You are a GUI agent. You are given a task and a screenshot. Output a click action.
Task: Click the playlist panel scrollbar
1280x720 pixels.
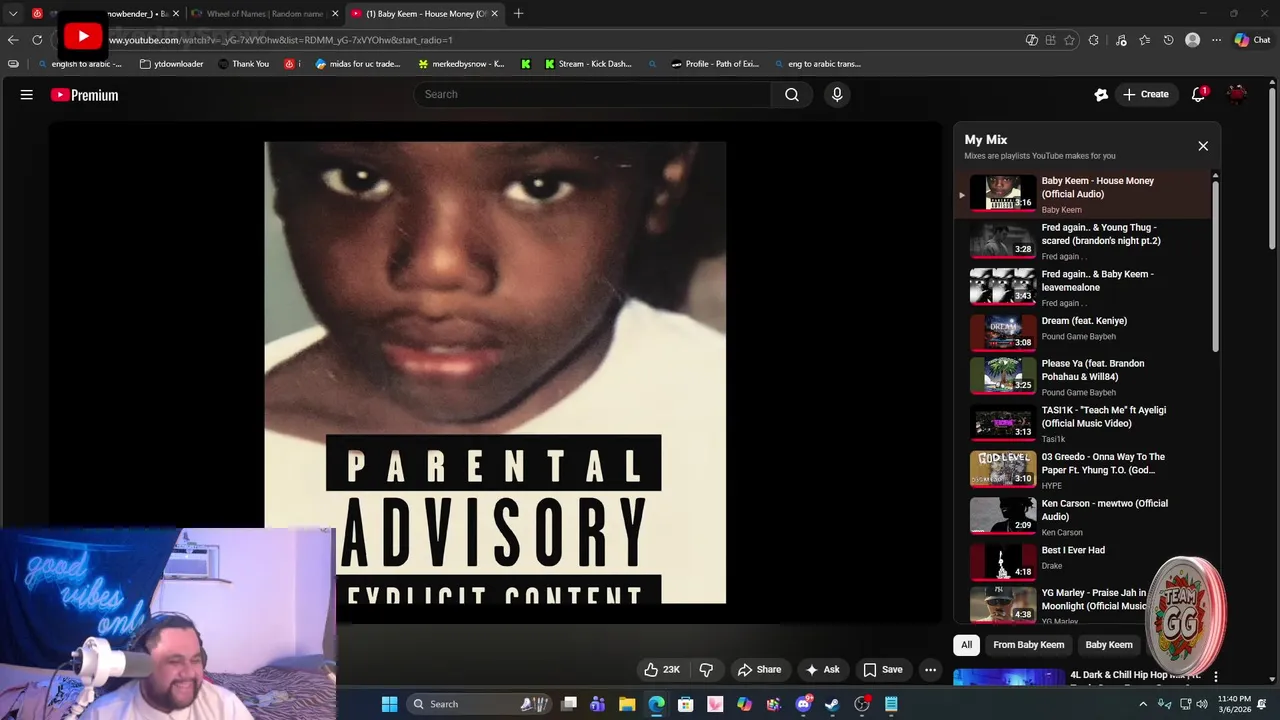[x=1215, y=265]
